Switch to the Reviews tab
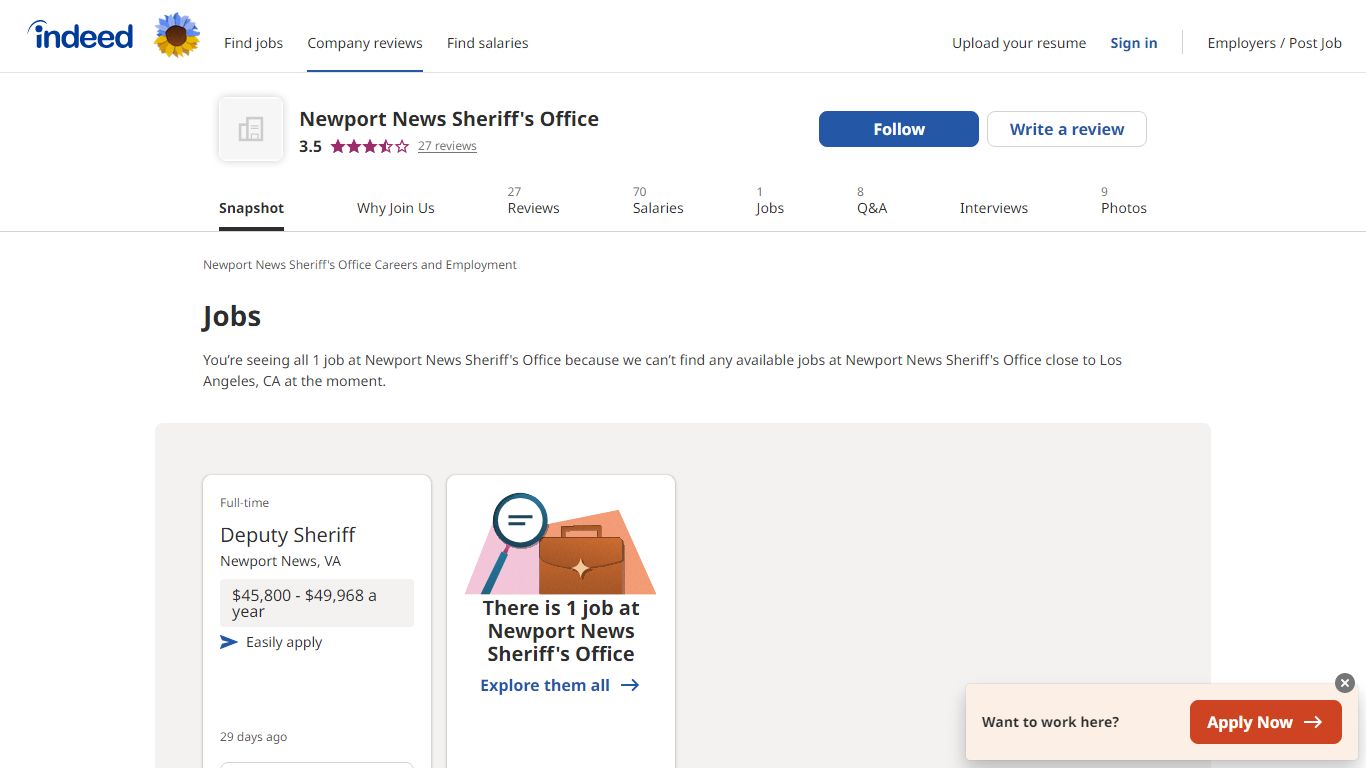Image resolution: width=1366 pixels, height=768 pixels. (533, 200)
